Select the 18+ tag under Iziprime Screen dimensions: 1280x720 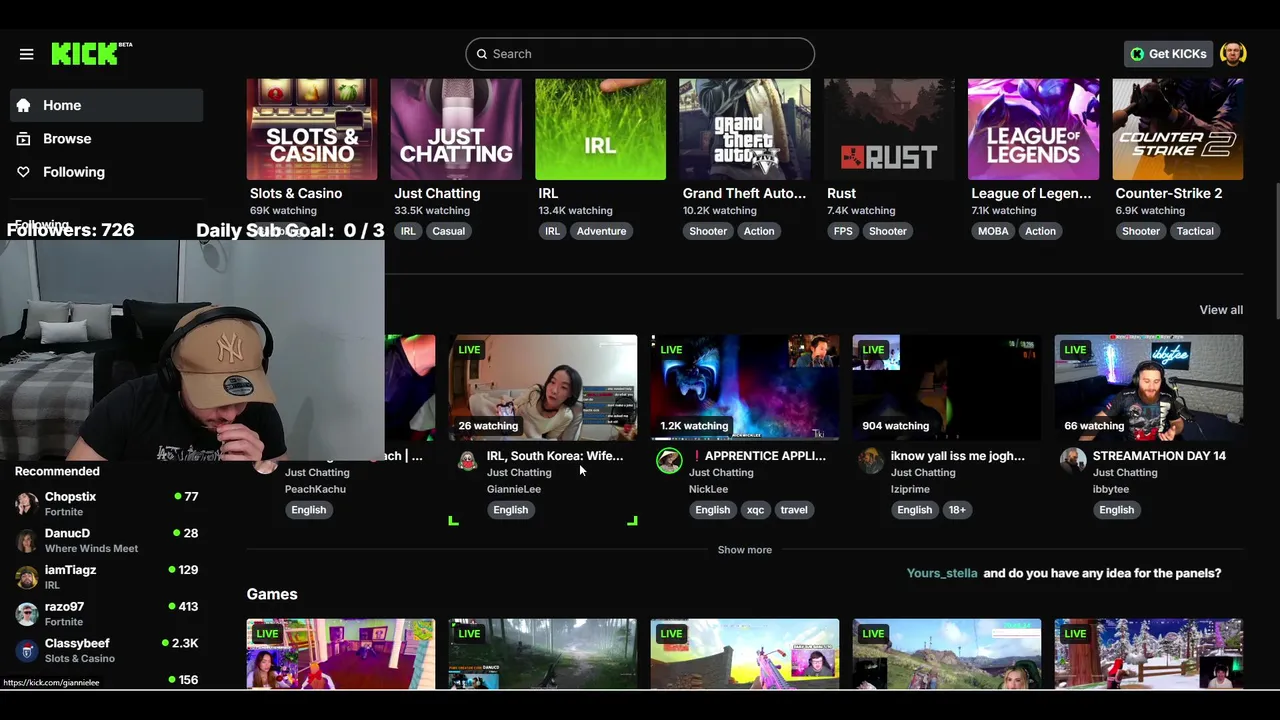957,510
